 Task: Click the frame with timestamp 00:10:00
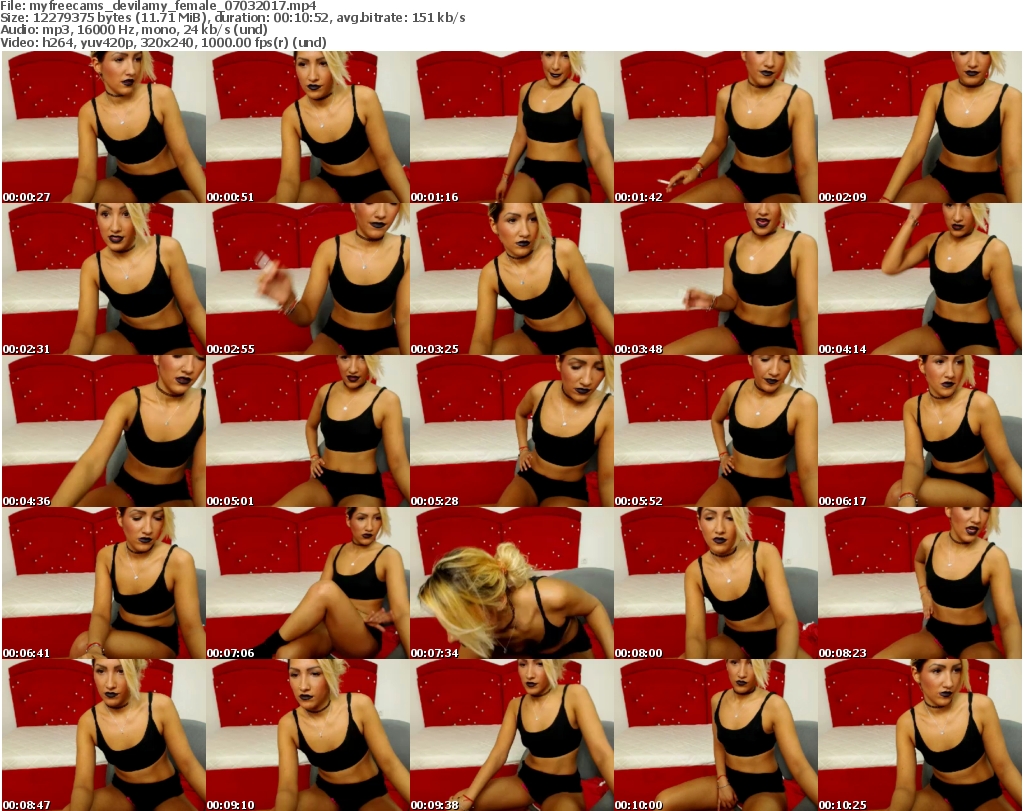[x=716, y=735]
